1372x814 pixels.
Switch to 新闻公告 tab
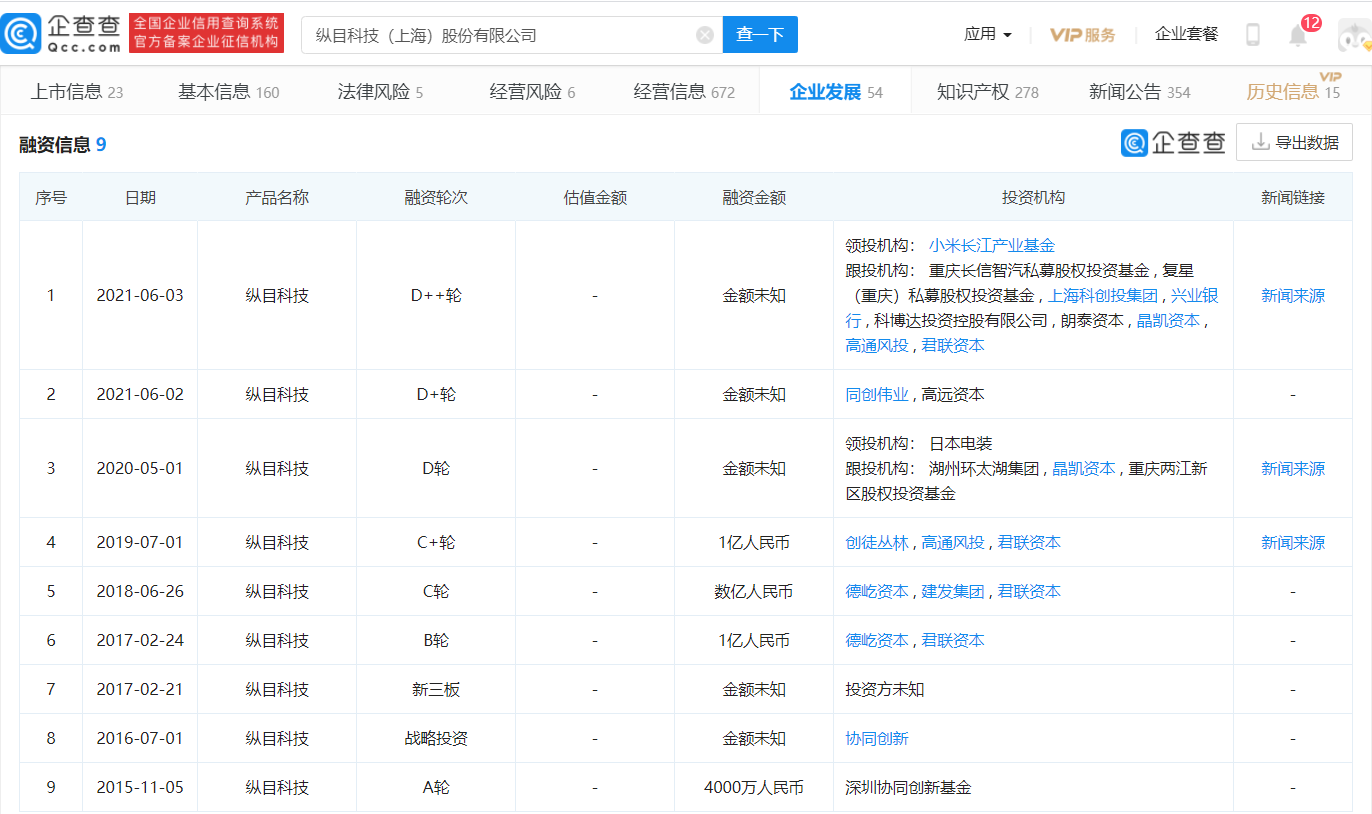tap(1140, 92)
